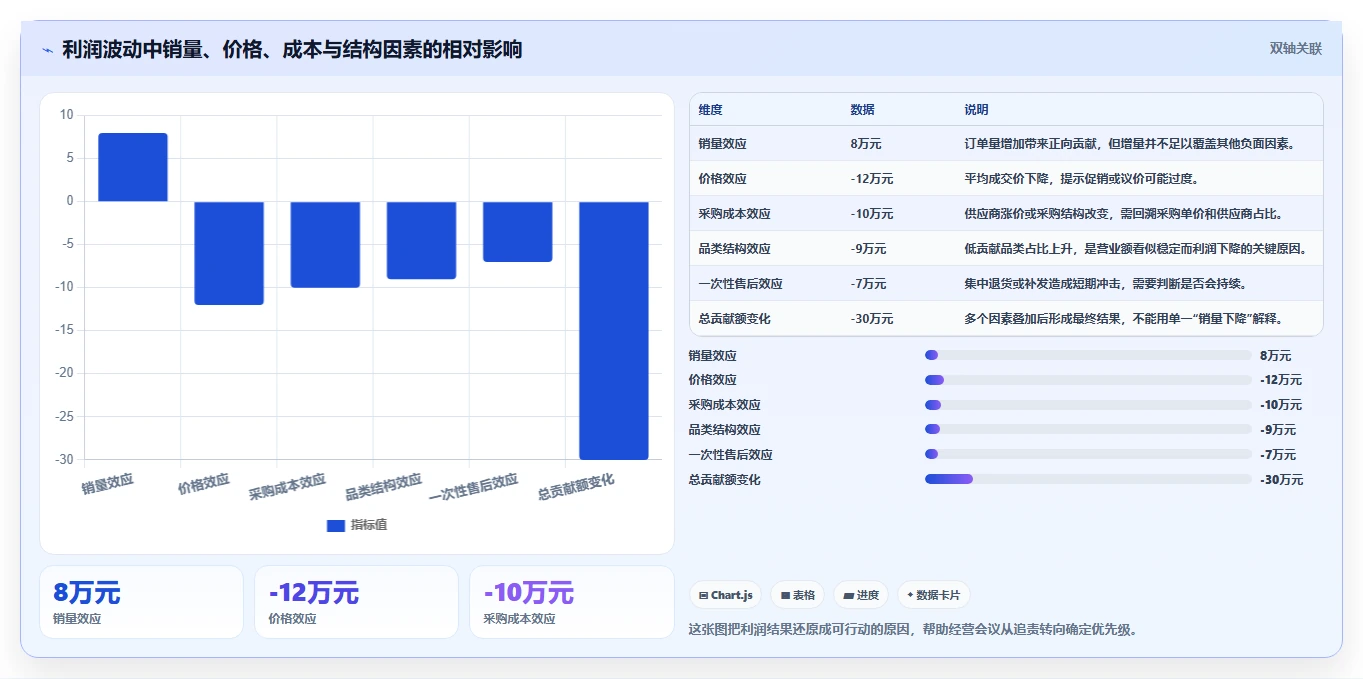Click the -30 y-axis tick label
1363x679 pixels.
[x=65, y=460]
